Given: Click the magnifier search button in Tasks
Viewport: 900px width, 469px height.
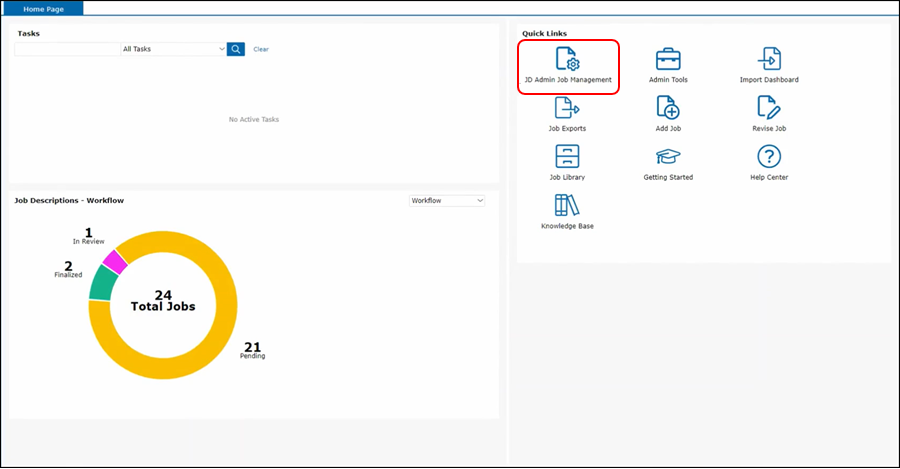Looking at the screenshot, I should pyautogui.click(x=236, y=49).
